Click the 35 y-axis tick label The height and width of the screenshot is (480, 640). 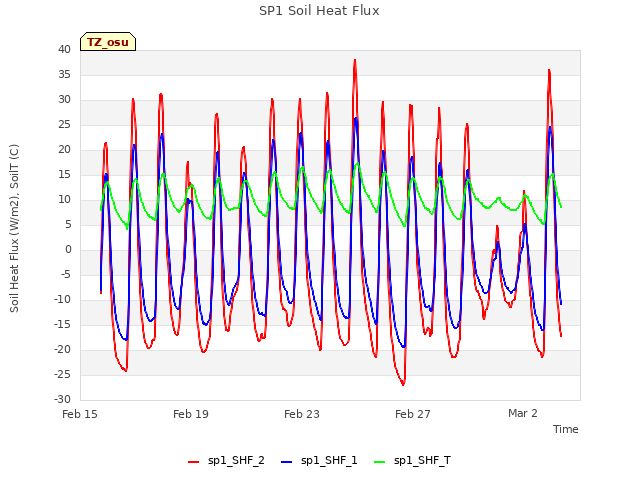pos(64,74)
